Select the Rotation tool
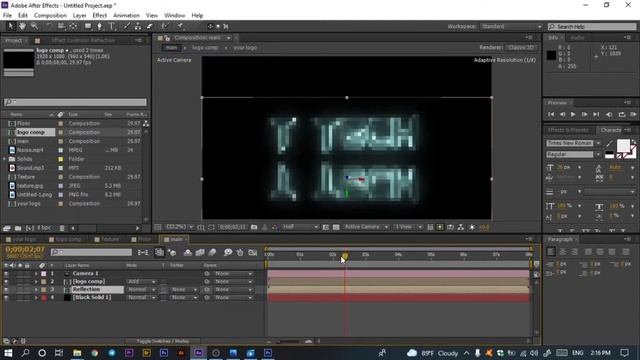 (x=49, y=26)
